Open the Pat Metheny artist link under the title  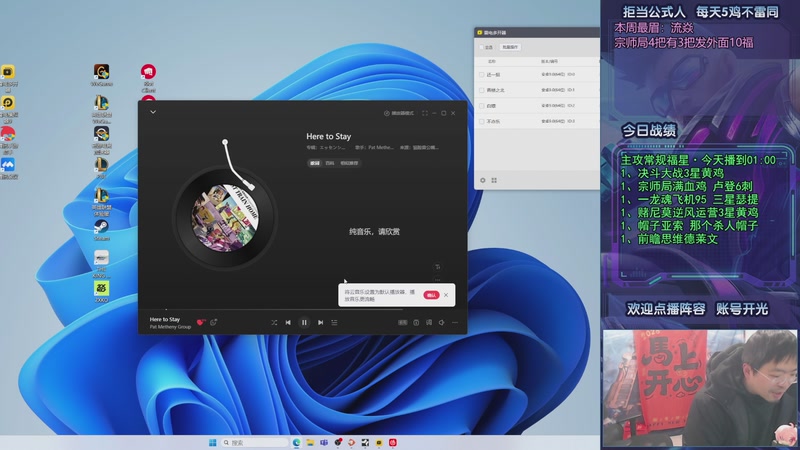(x=374, y=147)
